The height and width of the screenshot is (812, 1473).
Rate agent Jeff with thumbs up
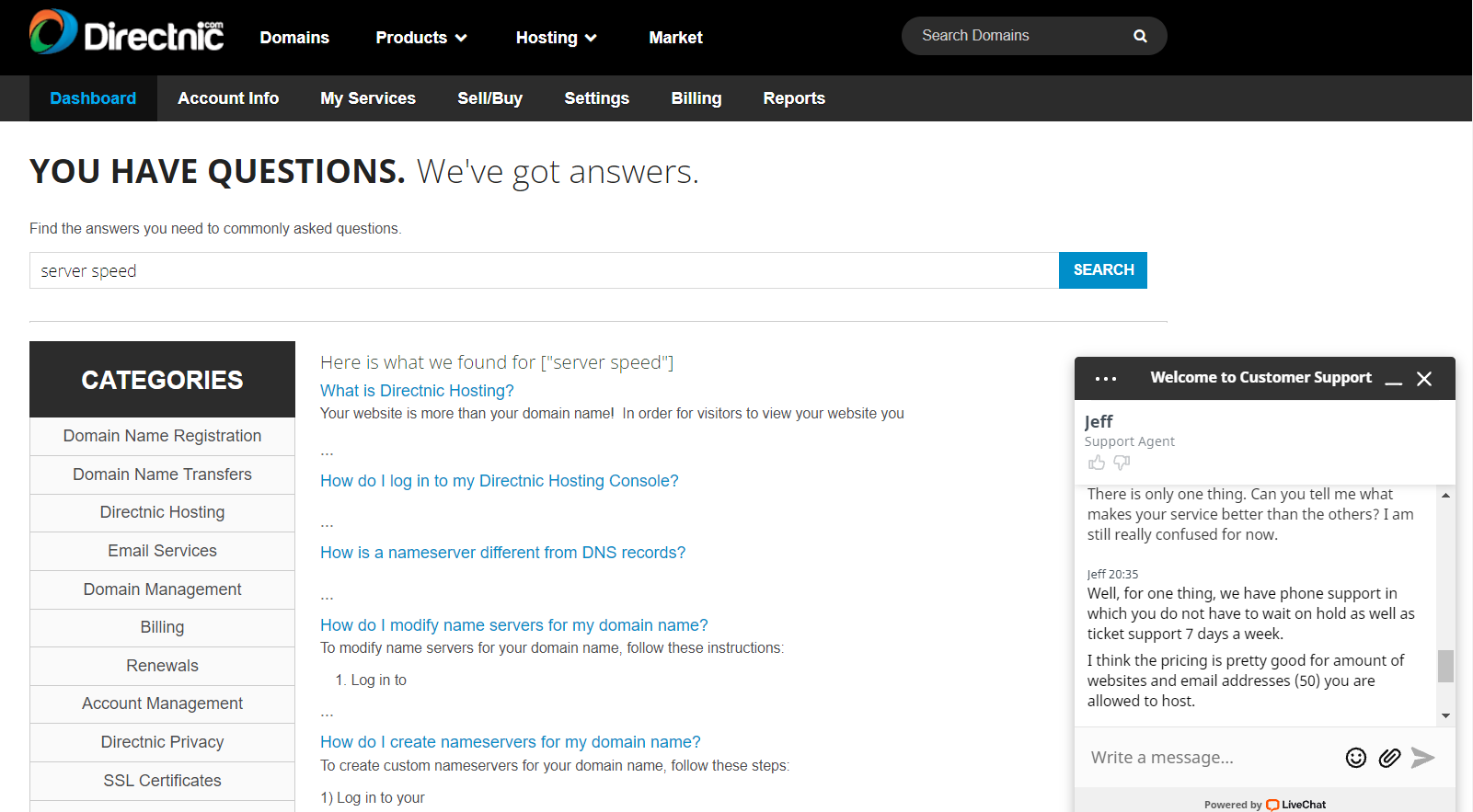pos(1096,463)
